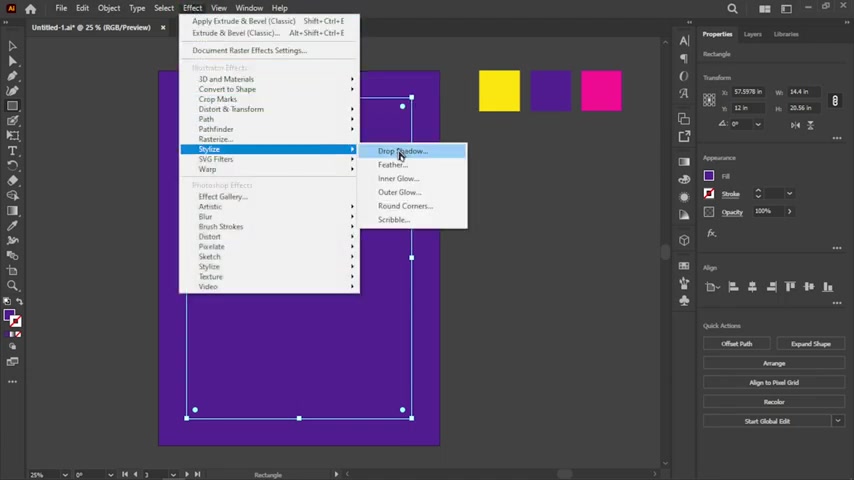Choose Feather effect

(x=412, y=165)
